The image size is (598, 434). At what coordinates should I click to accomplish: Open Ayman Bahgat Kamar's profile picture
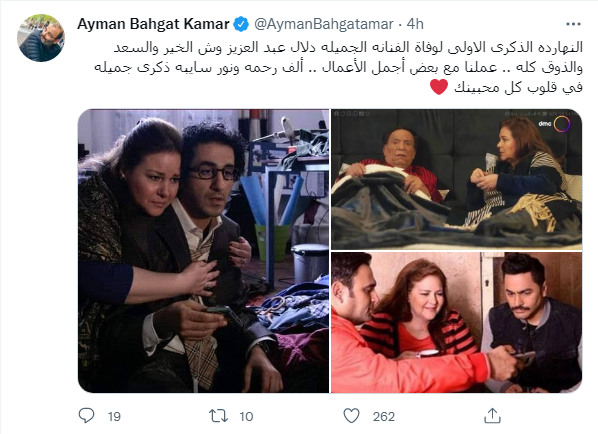[41, 38]
